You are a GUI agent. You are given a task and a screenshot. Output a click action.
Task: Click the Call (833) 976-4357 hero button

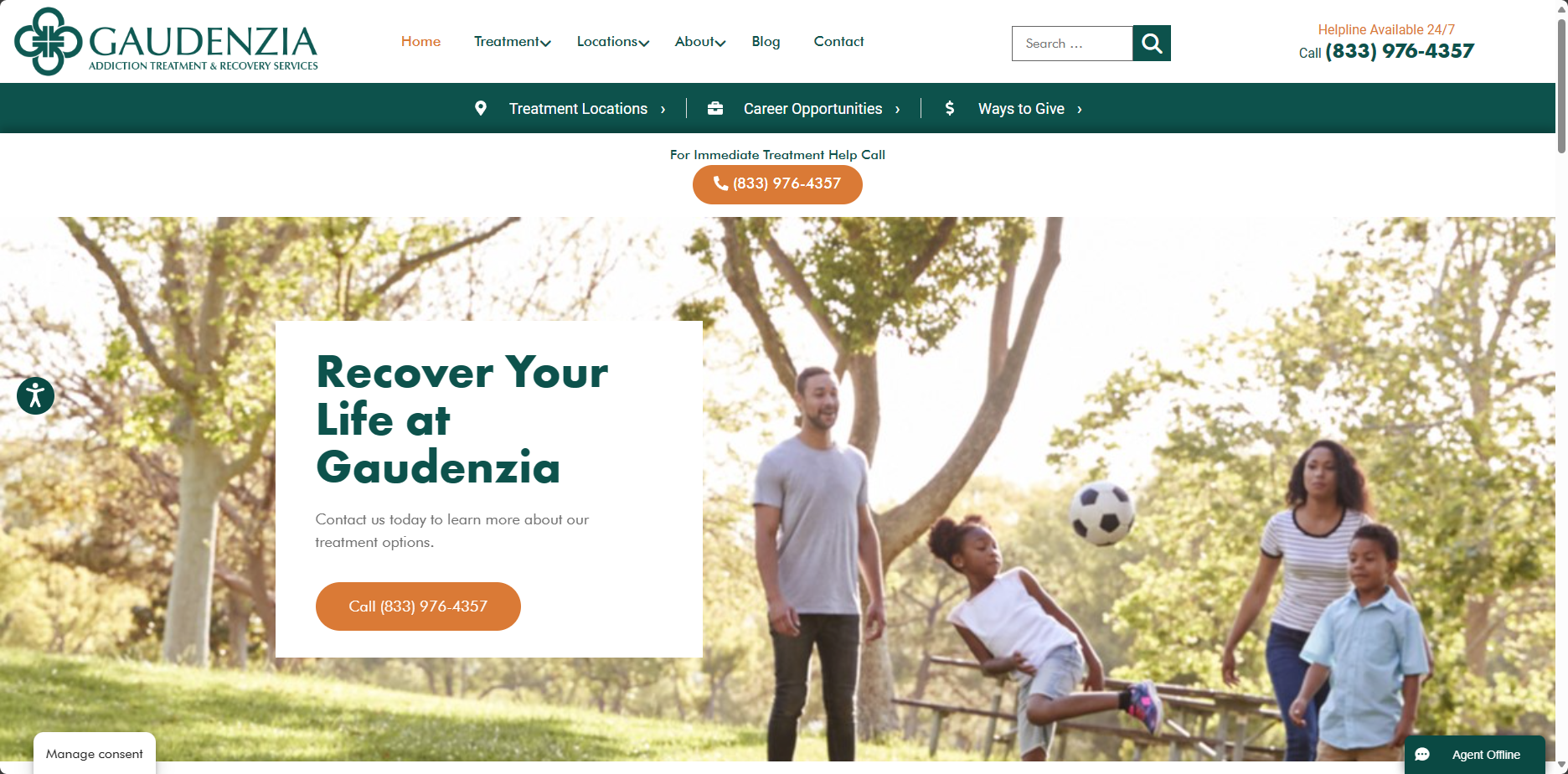418,606
